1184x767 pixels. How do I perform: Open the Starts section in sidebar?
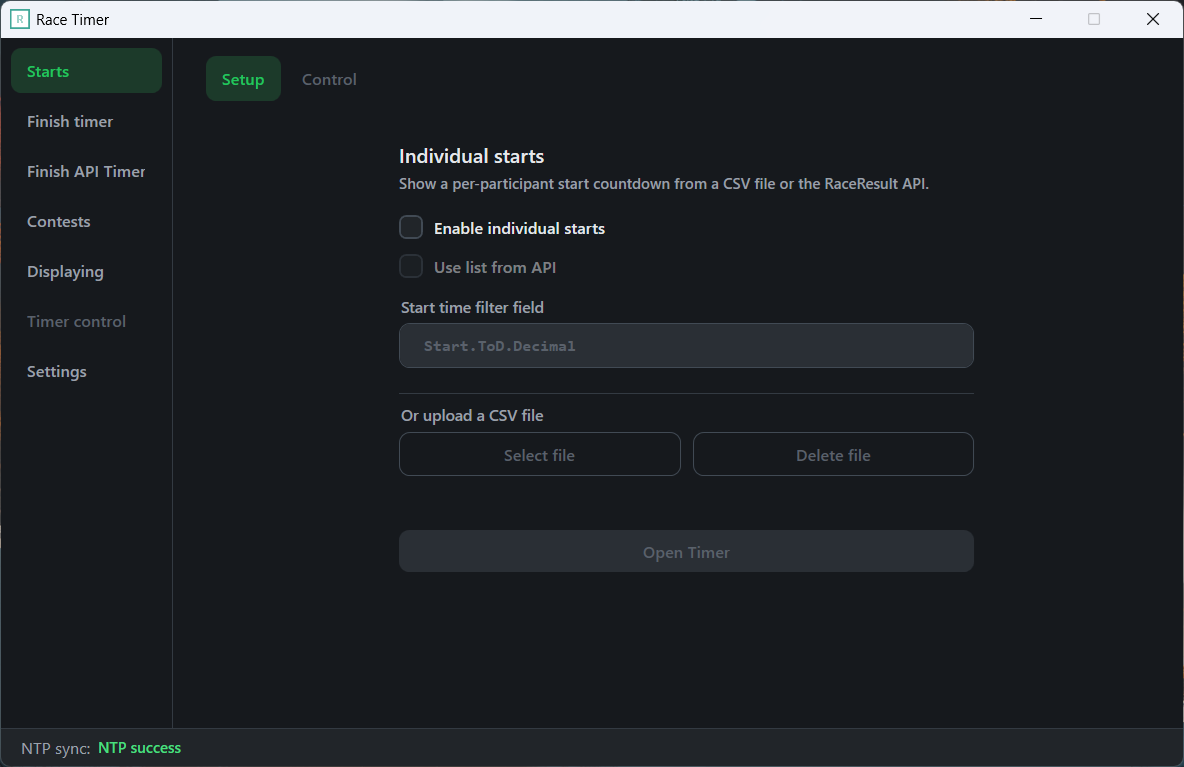coord(86,71)
